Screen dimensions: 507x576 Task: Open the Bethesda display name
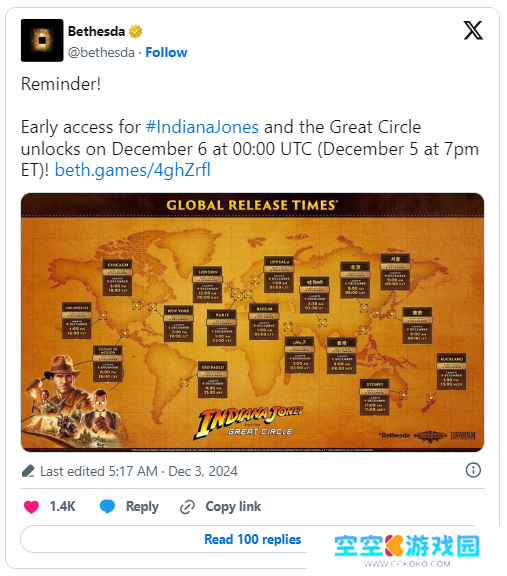pos(97,32)
